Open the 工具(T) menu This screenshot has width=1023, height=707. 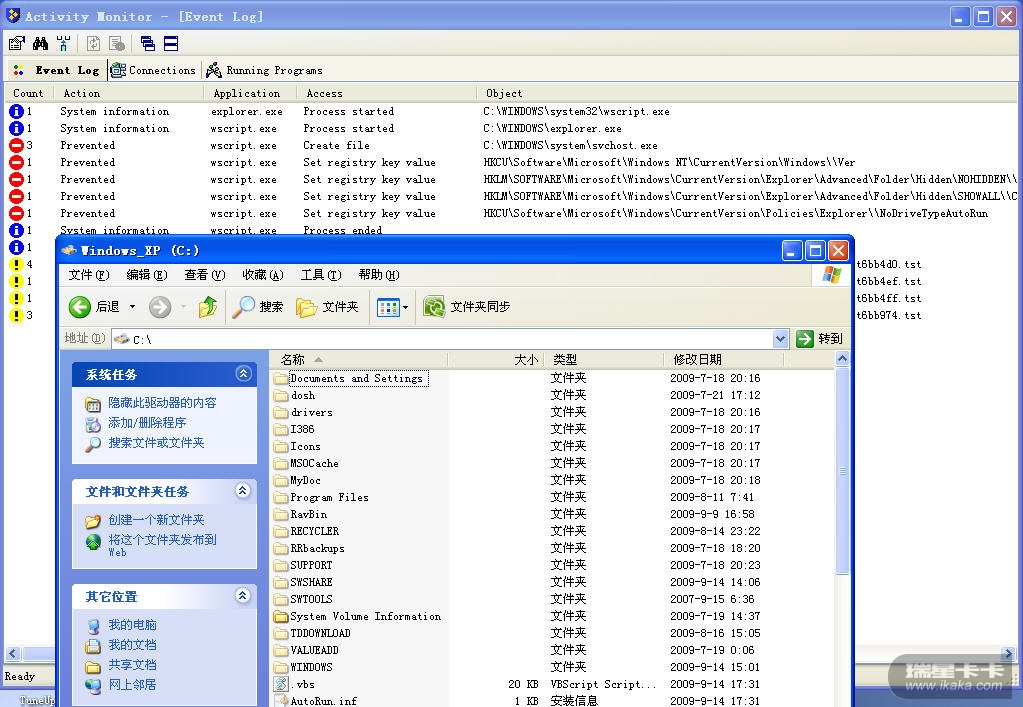(x=320, y=275)
